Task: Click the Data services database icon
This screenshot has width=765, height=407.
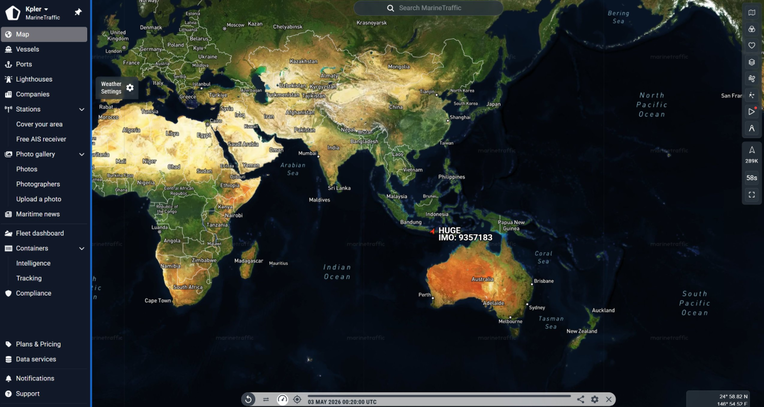Action: pyautogui.click(x=8, y=359)
